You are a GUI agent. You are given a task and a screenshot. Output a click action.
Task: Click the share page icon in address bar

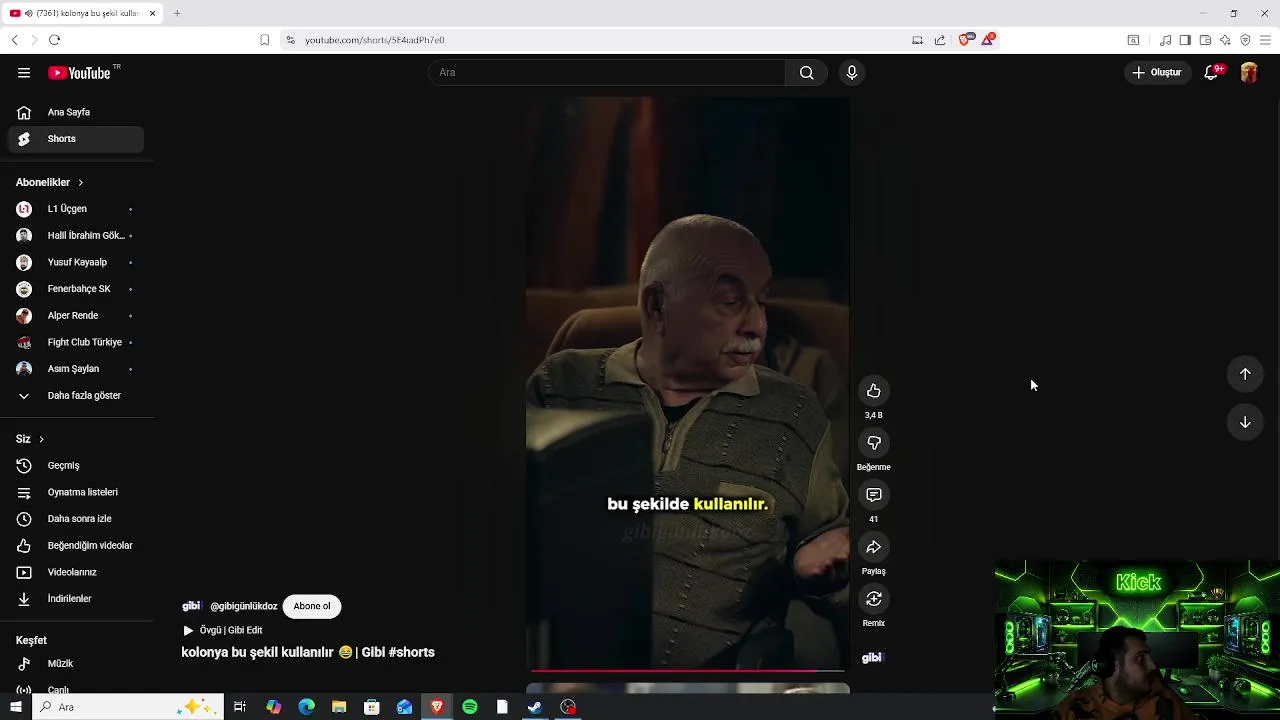click(940, 40)
